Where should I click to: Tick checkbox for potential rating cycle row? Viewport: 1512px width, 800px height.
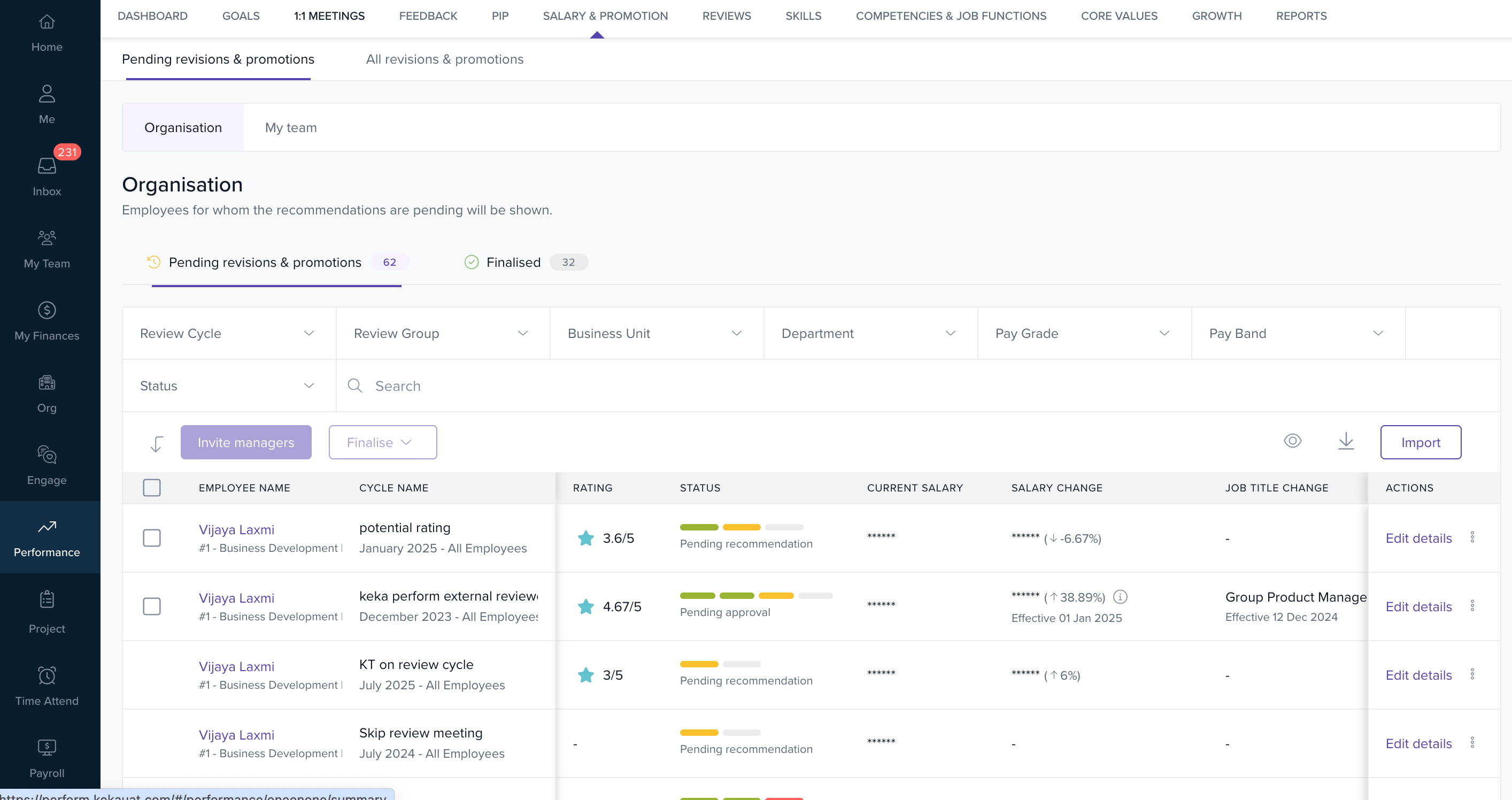point(152,537)
